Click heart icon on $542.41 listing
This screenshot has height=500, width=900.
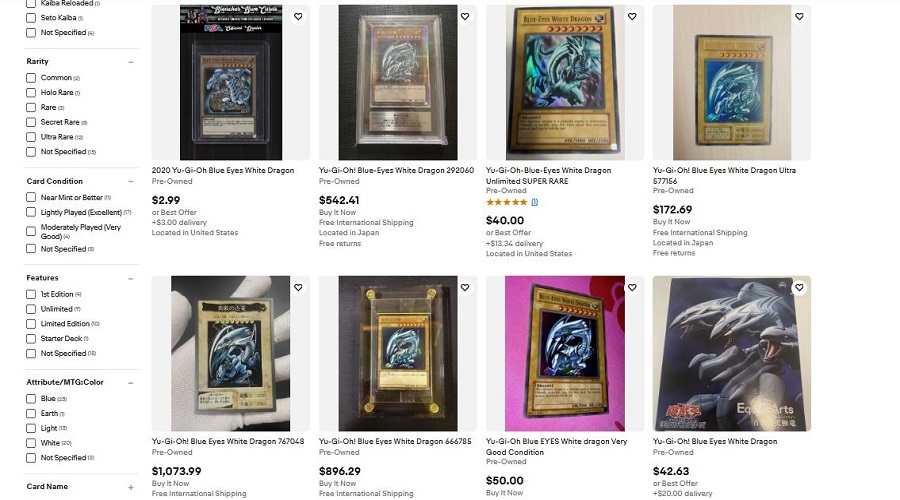(x=465, y=17)
